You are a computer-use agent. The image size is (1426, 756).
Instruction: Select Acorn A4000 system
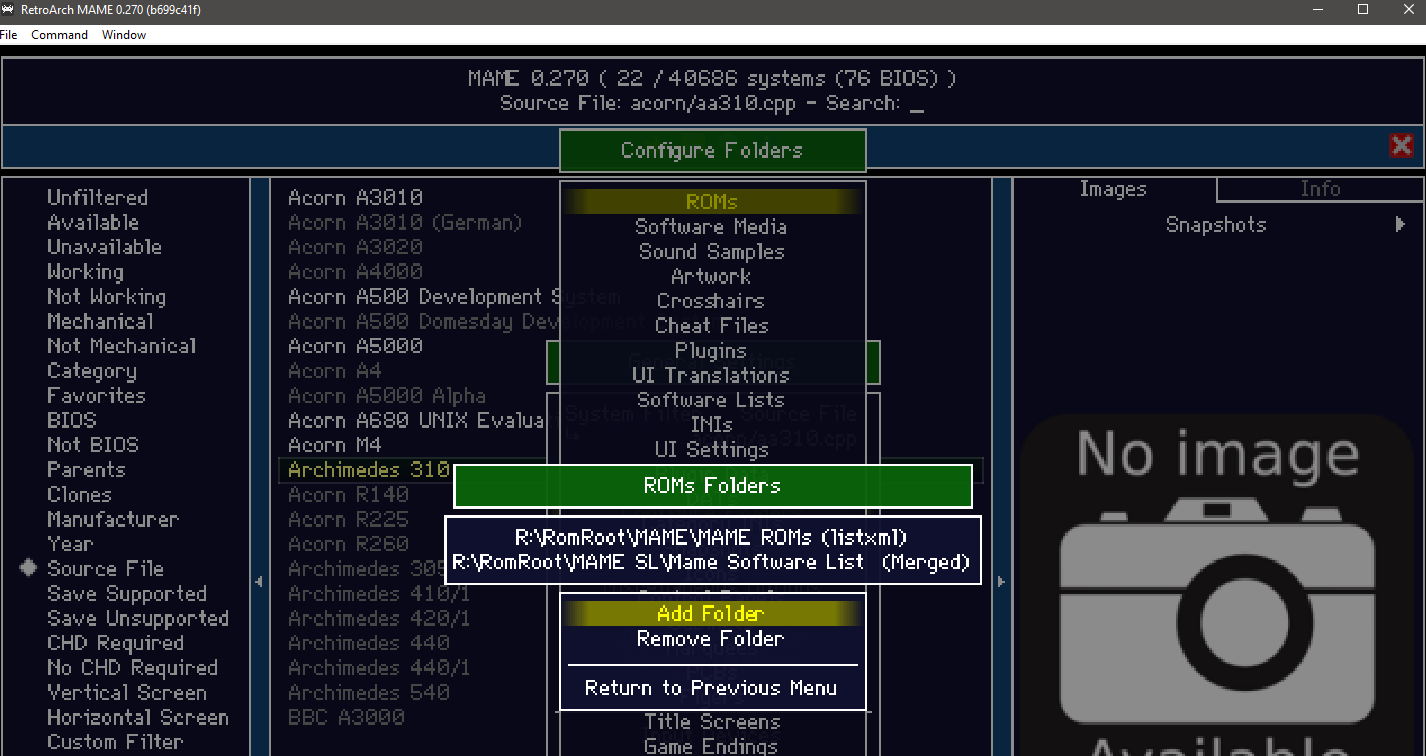pyautogui.click(x=355, y=272)
